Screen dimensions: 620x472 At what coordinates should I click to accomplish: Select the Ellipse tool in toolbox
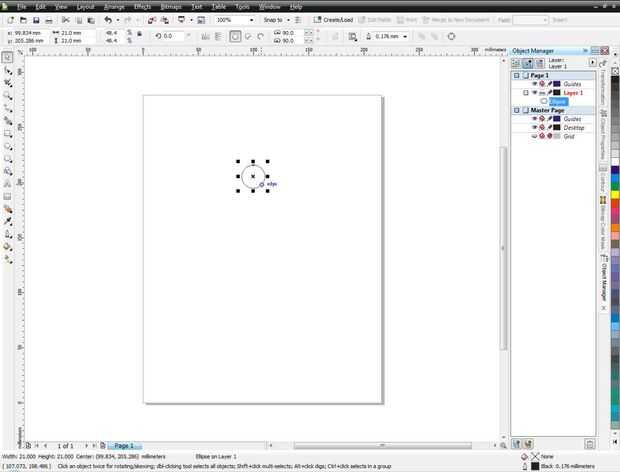point(8,146)
